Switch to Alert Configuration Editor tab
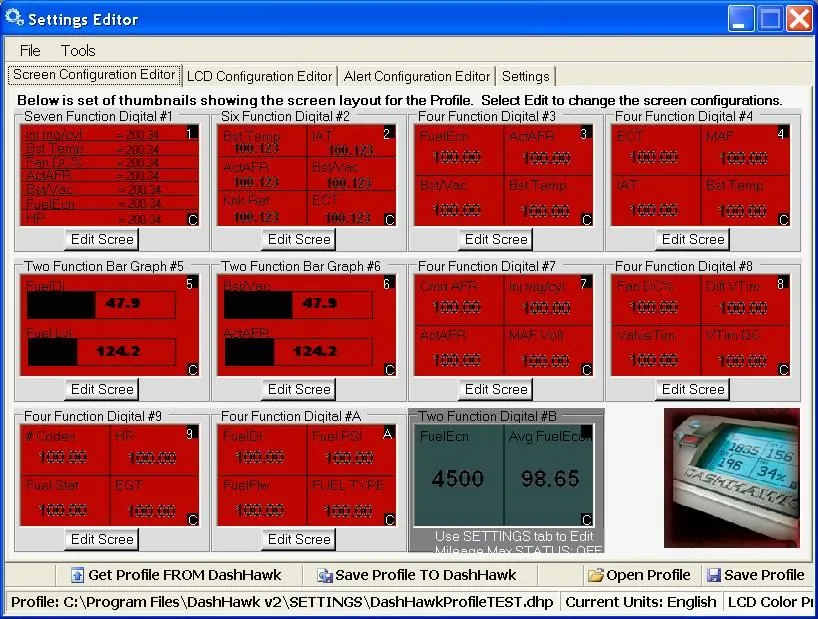The height and width of the screenshot is (619, 818). click(x=417, y=76)
